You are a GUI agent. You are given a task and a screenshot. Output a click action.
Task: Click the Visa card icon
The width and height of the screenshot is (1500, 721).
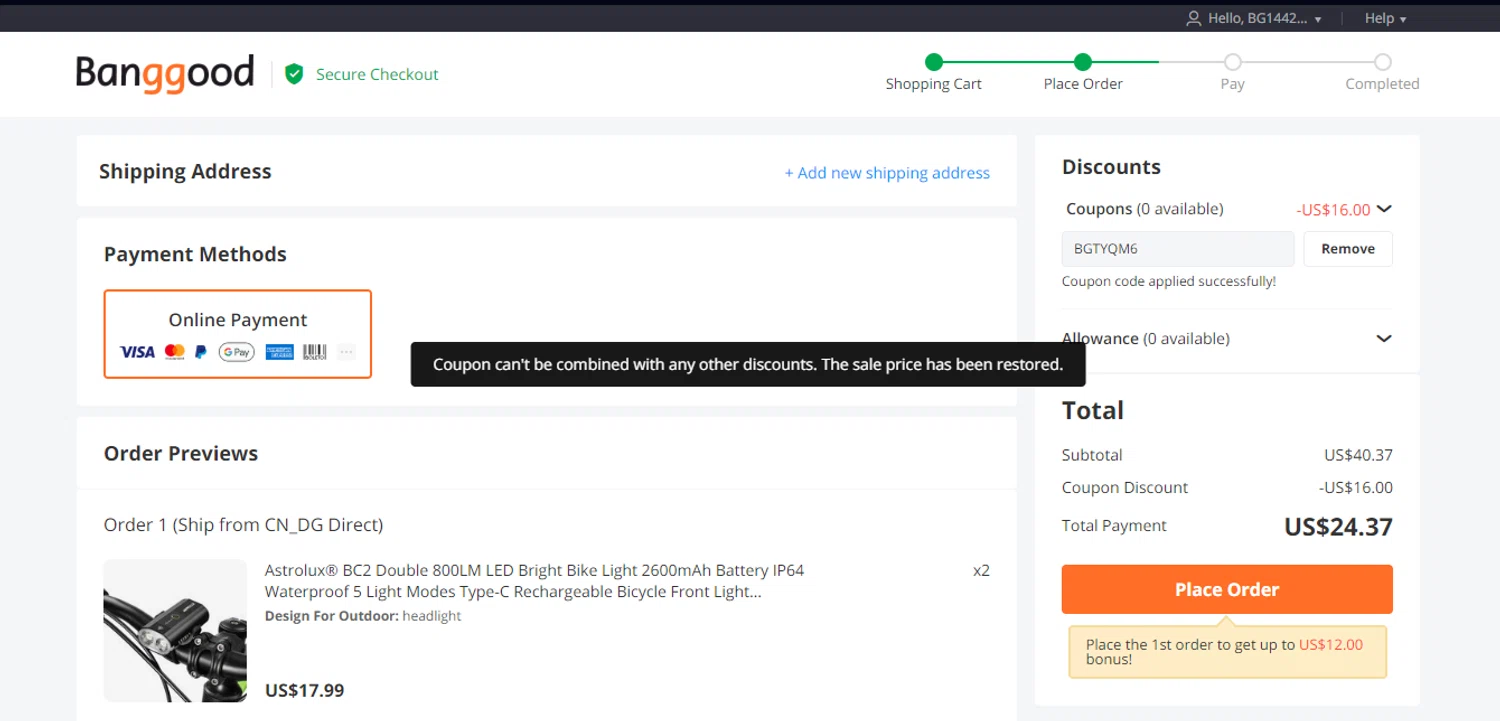(x=137, y=352)
